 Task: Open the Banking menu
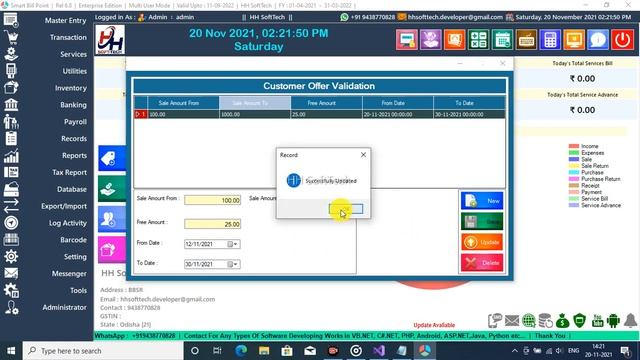coord(73,105)
